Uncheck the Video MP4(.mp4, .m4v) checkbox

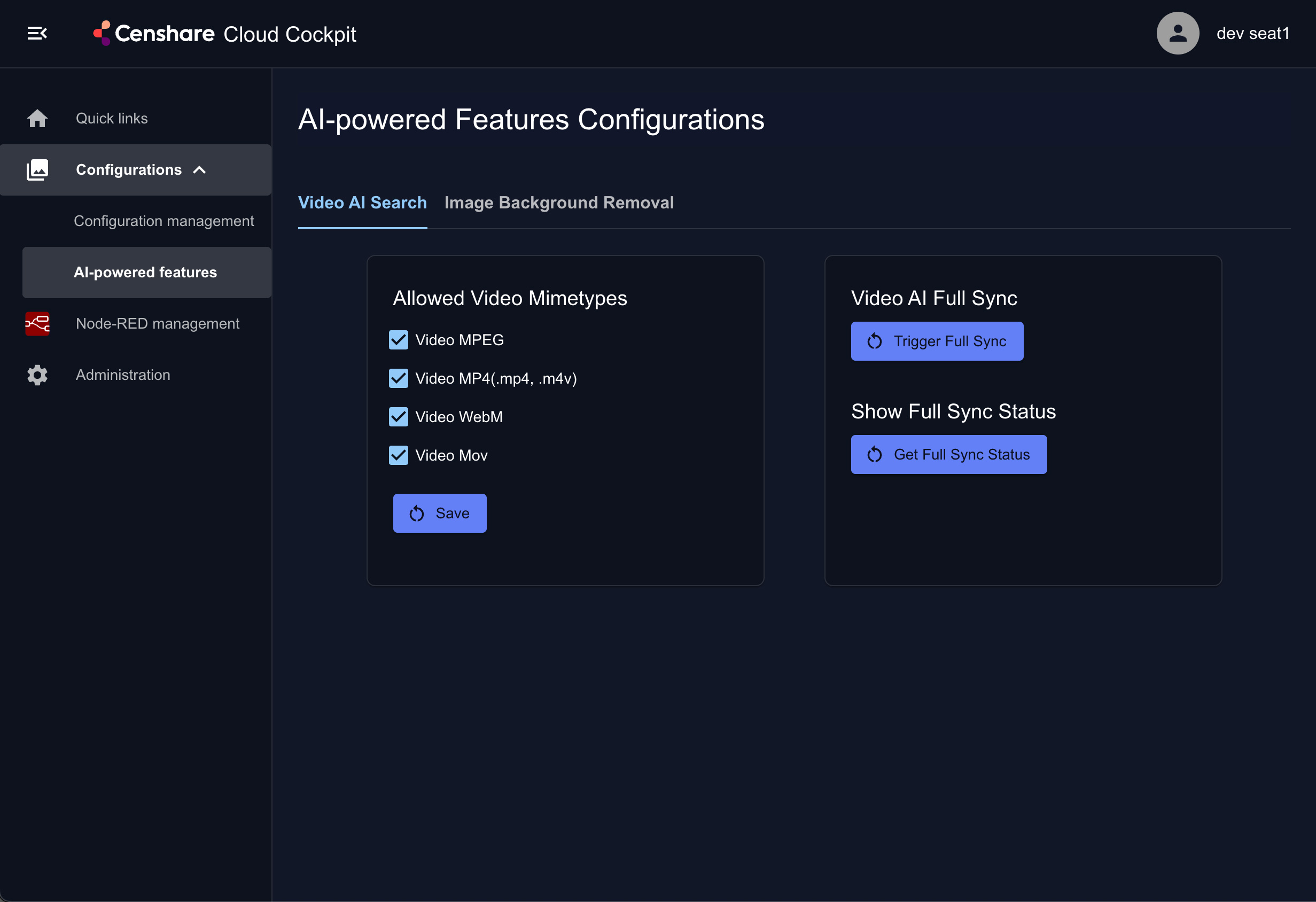398,378
